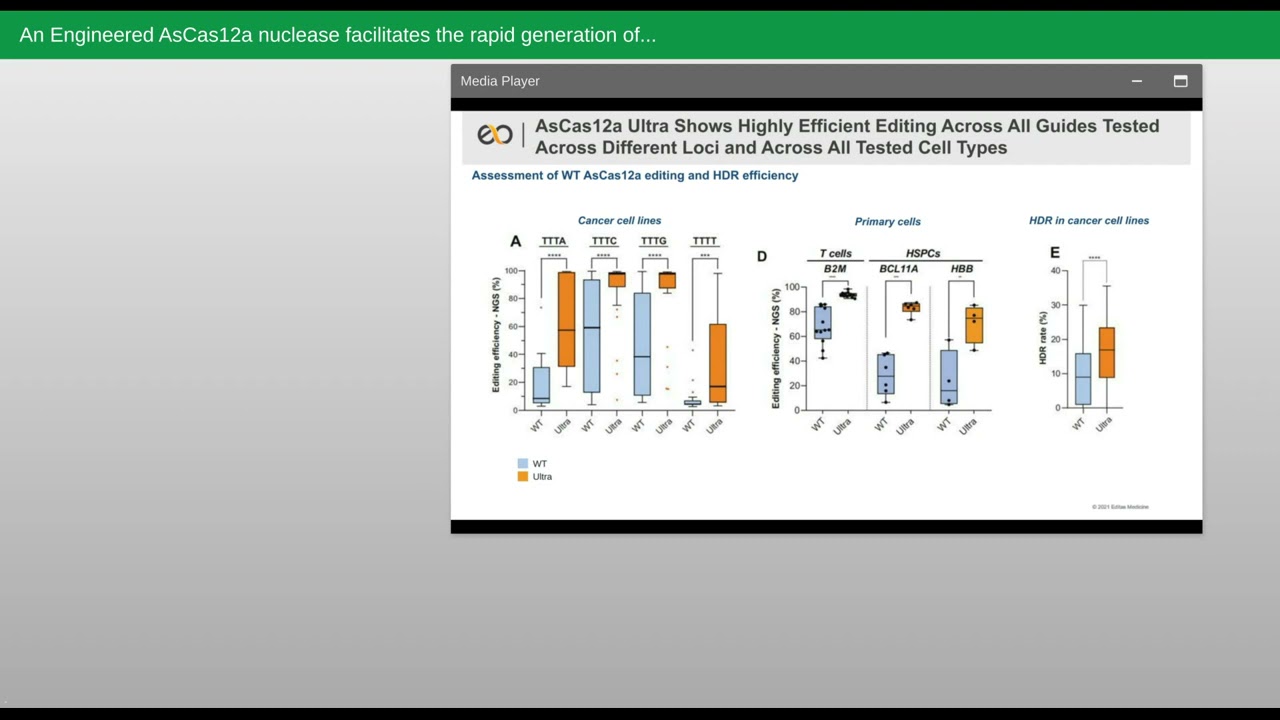
Task: Click the TTTT label in panel A
Action: pyautogui.click(x=704, y=241)
